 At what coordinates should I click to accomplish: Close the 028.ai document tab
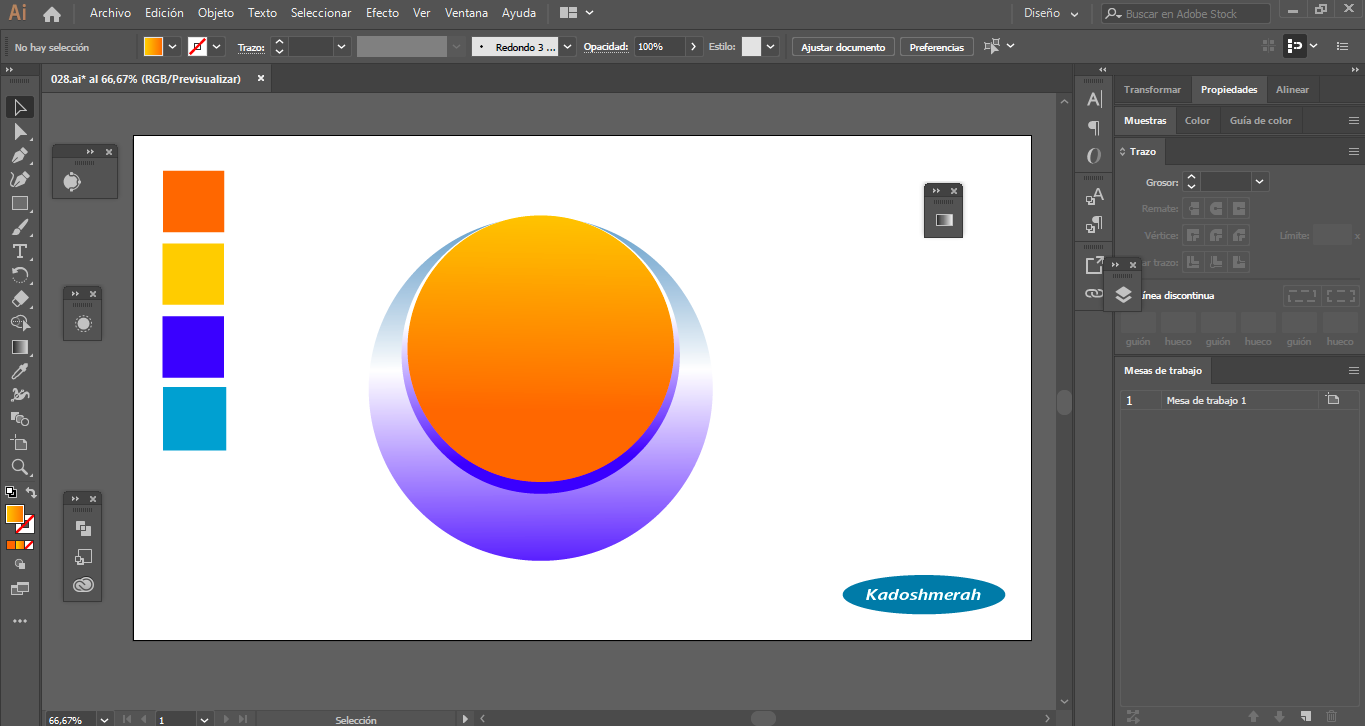[x=261, y=79]
